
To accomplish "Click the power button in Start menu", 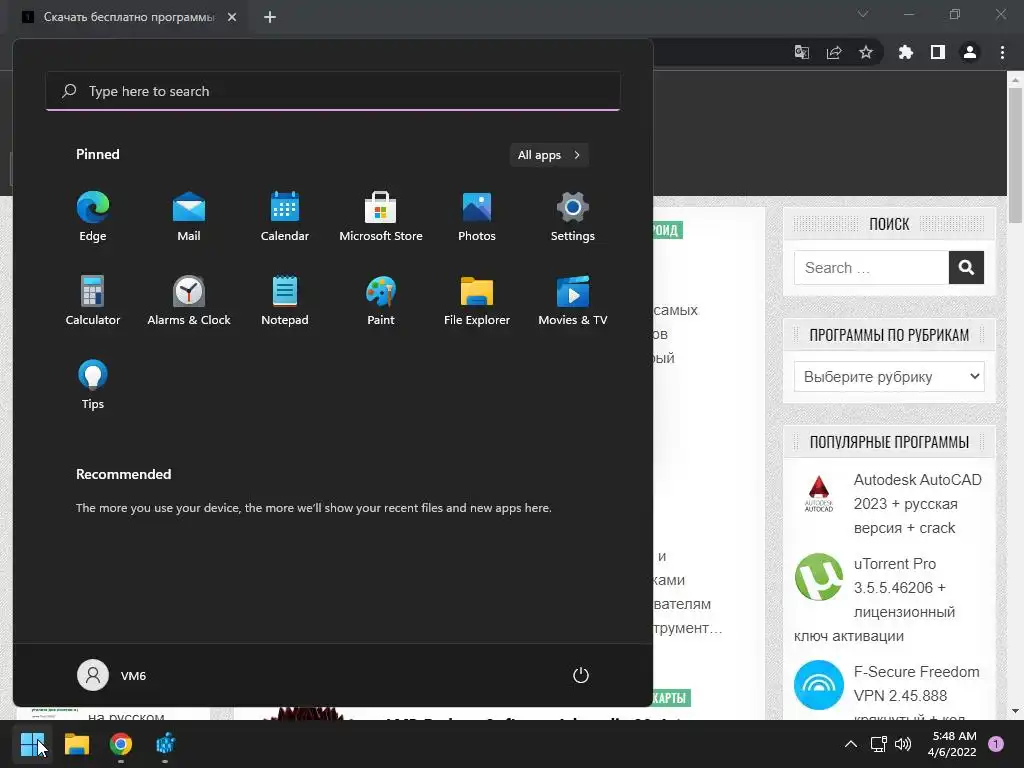I will point(581,675).
